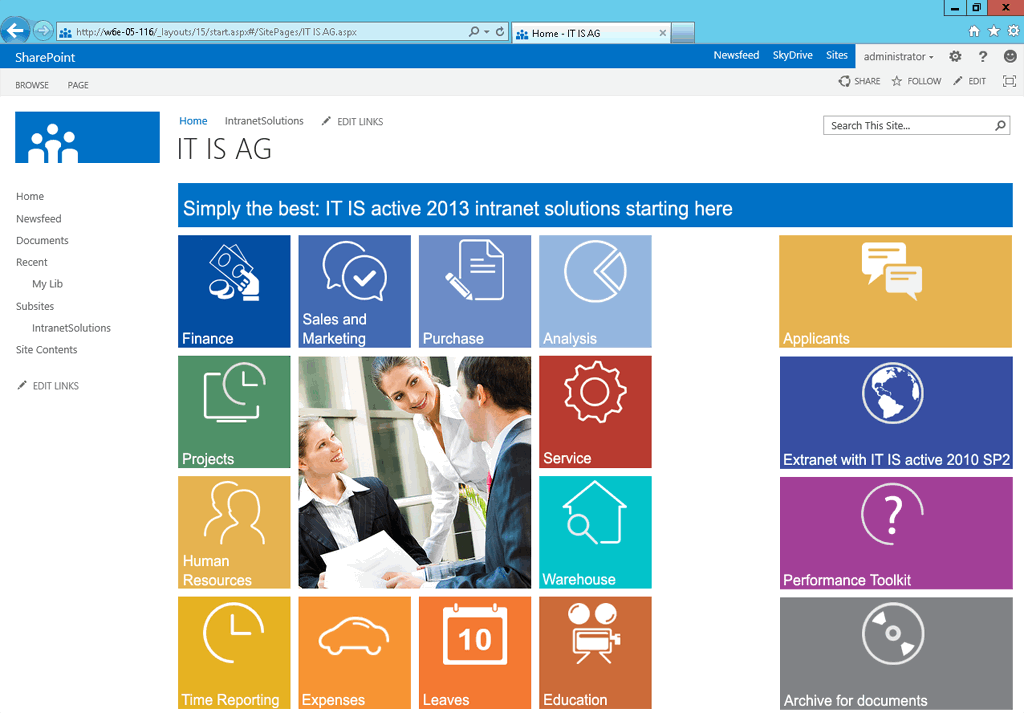Click EDIT LINKS in left sidebar
Image resolution: width=1024 pixels, height=713 pixels.
click(x=48, y=386)
